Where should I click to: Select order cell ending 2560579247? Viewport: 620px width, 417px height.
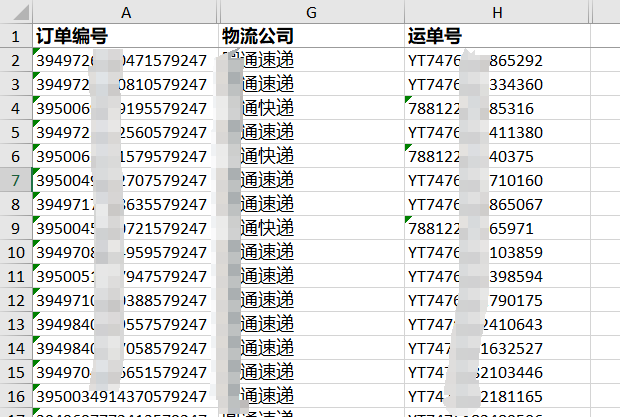[x=125, y=132]
